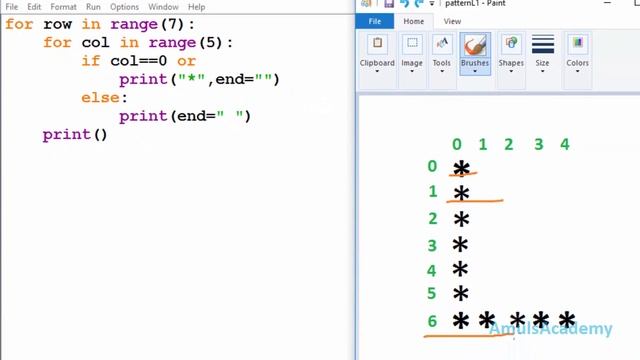Screen dimensions: 640x360
Task: Open the File menu in the IDLE editor
Action: click(11, 7)
